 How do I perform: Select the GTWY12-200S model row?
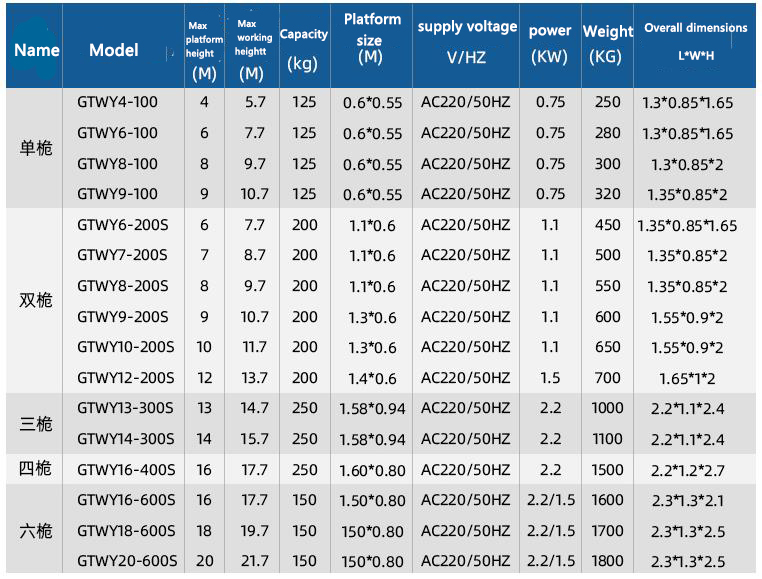125,378
